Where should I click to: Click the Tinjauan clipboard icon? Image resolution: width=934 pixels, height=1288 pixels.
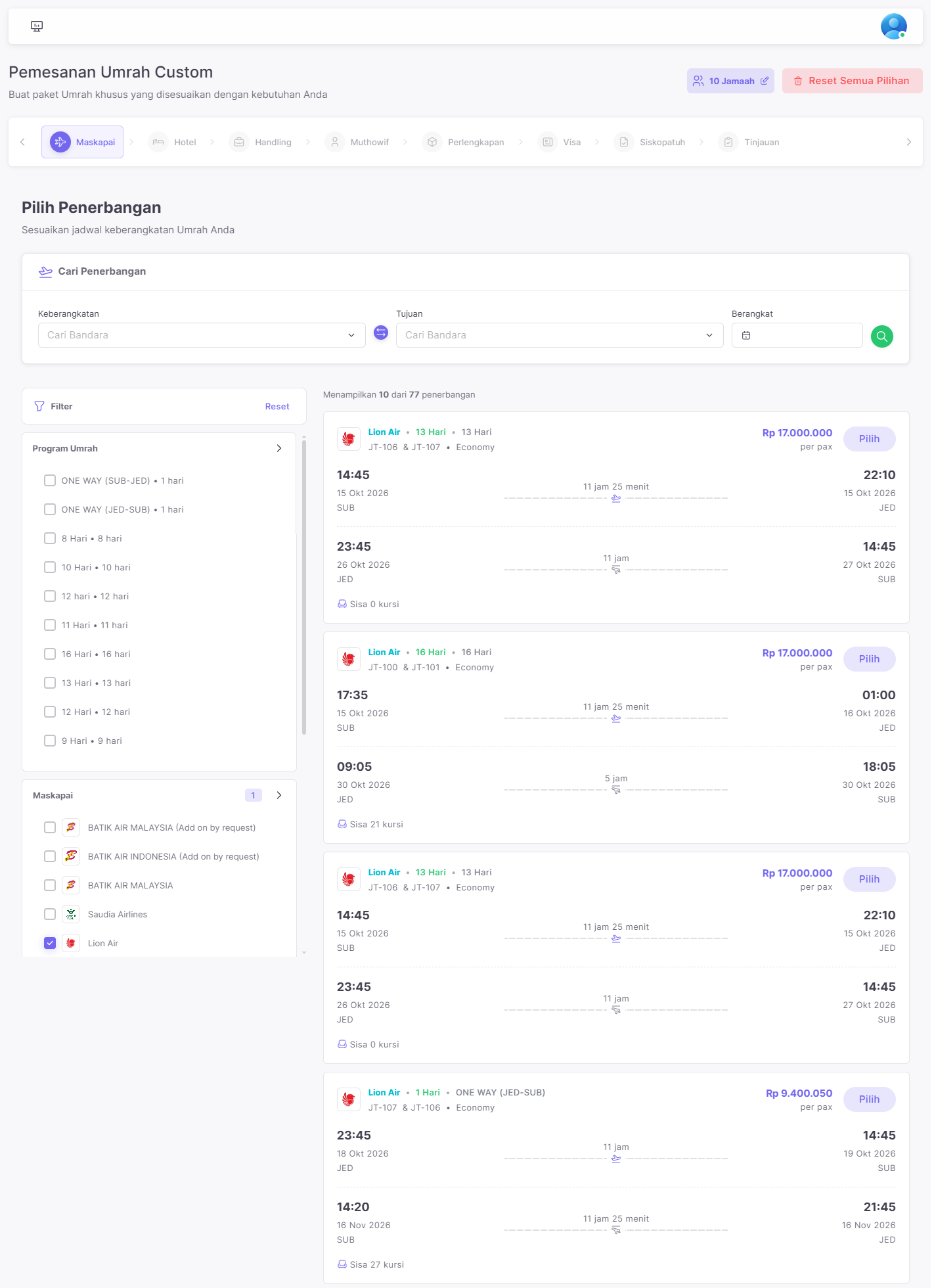pos(728,142)
